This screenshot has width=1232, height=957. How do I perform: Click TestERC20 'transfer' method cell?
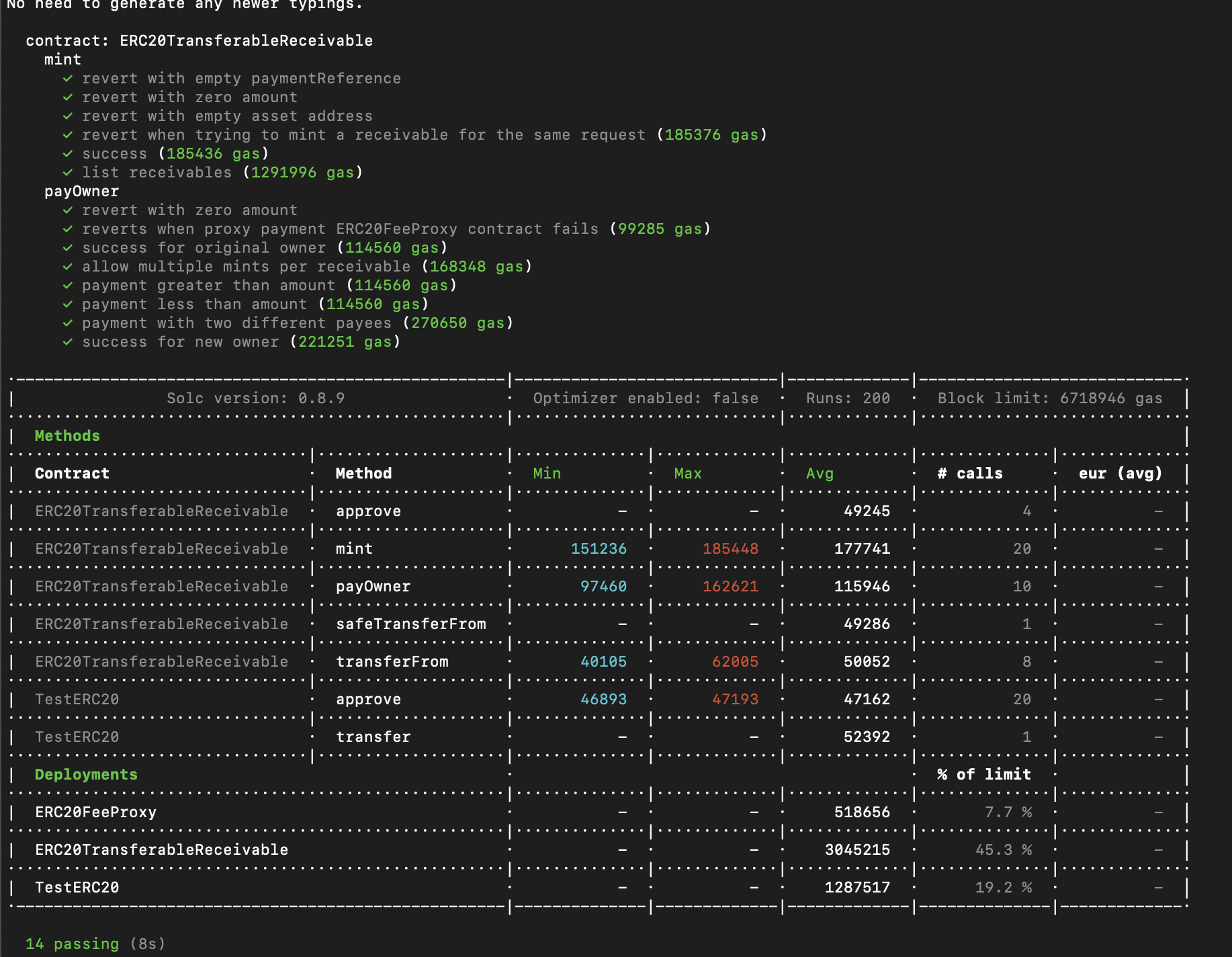click(373, 737)
